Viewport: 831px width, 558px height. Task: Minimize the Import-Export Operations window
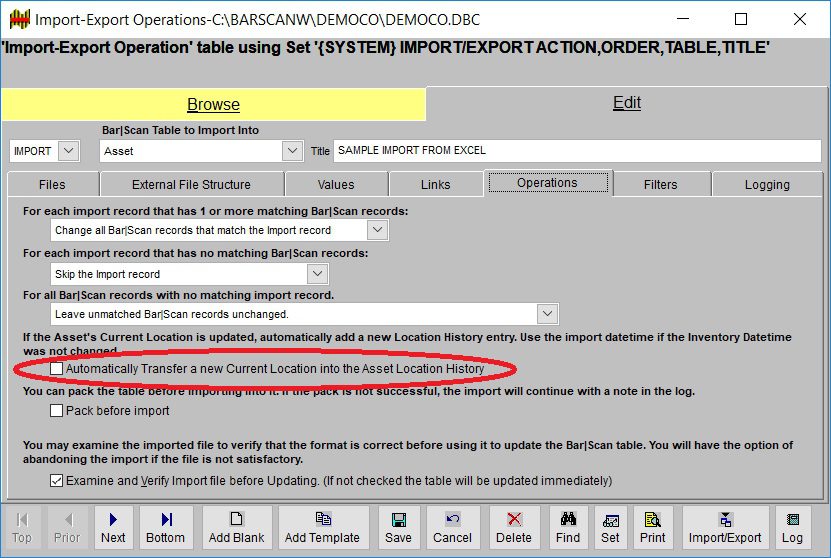[683, 20]
